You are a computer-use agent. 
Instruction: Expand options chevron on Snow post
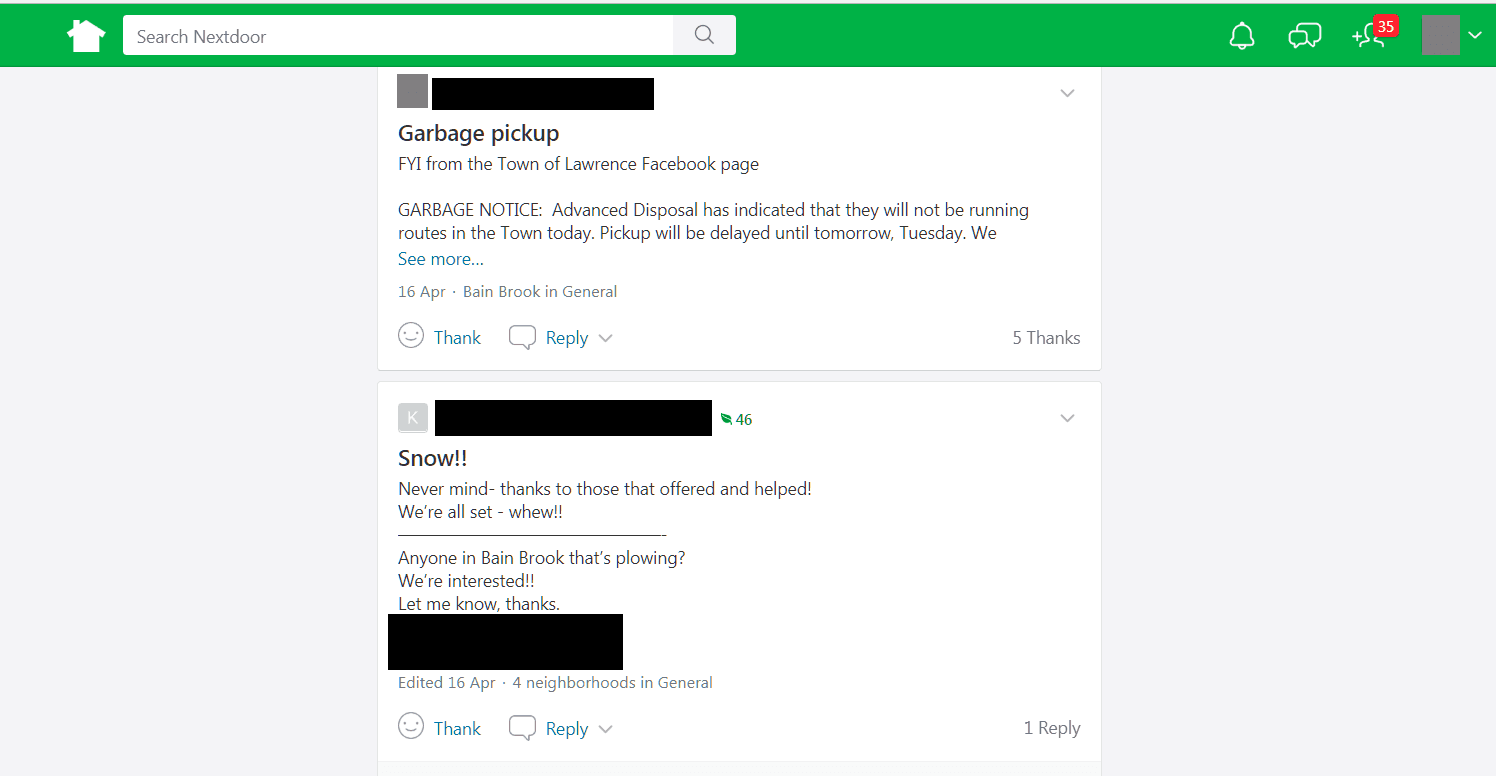click(1067, 418)
